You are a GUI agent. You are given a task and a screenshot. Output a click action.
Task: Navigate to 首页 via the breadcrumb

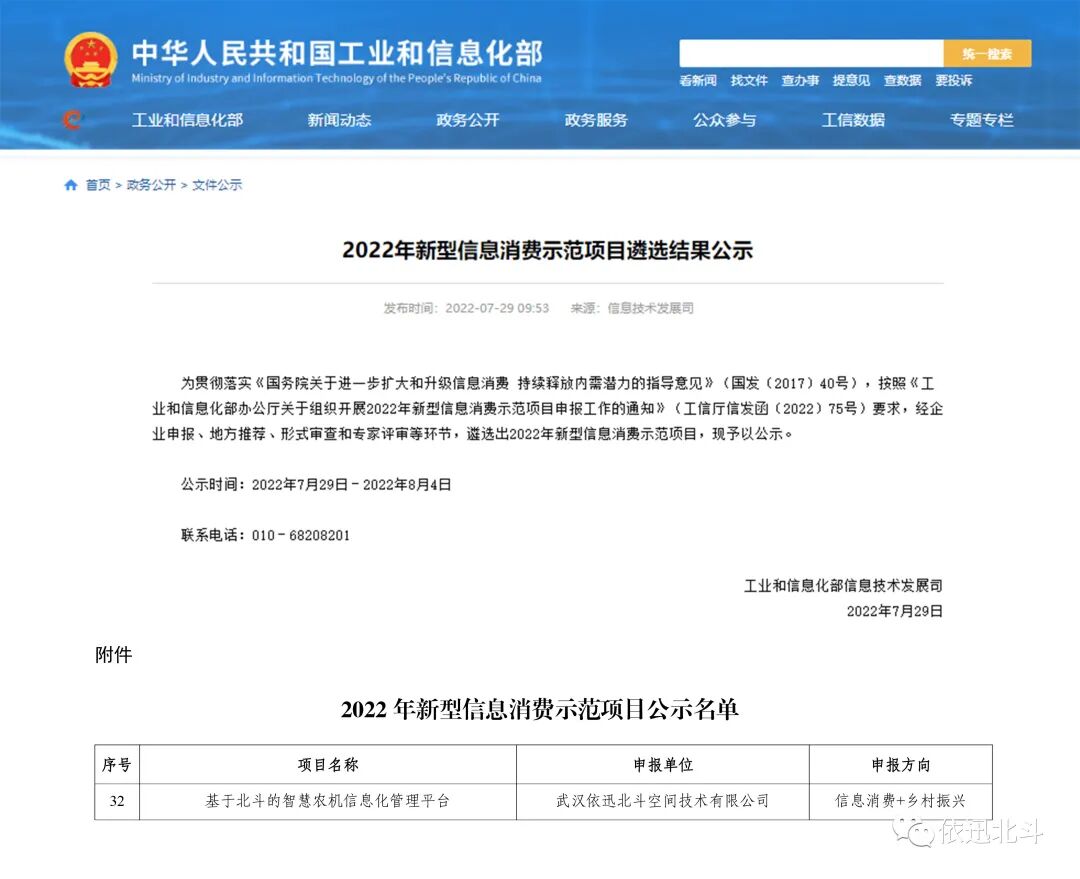(96, 185)
